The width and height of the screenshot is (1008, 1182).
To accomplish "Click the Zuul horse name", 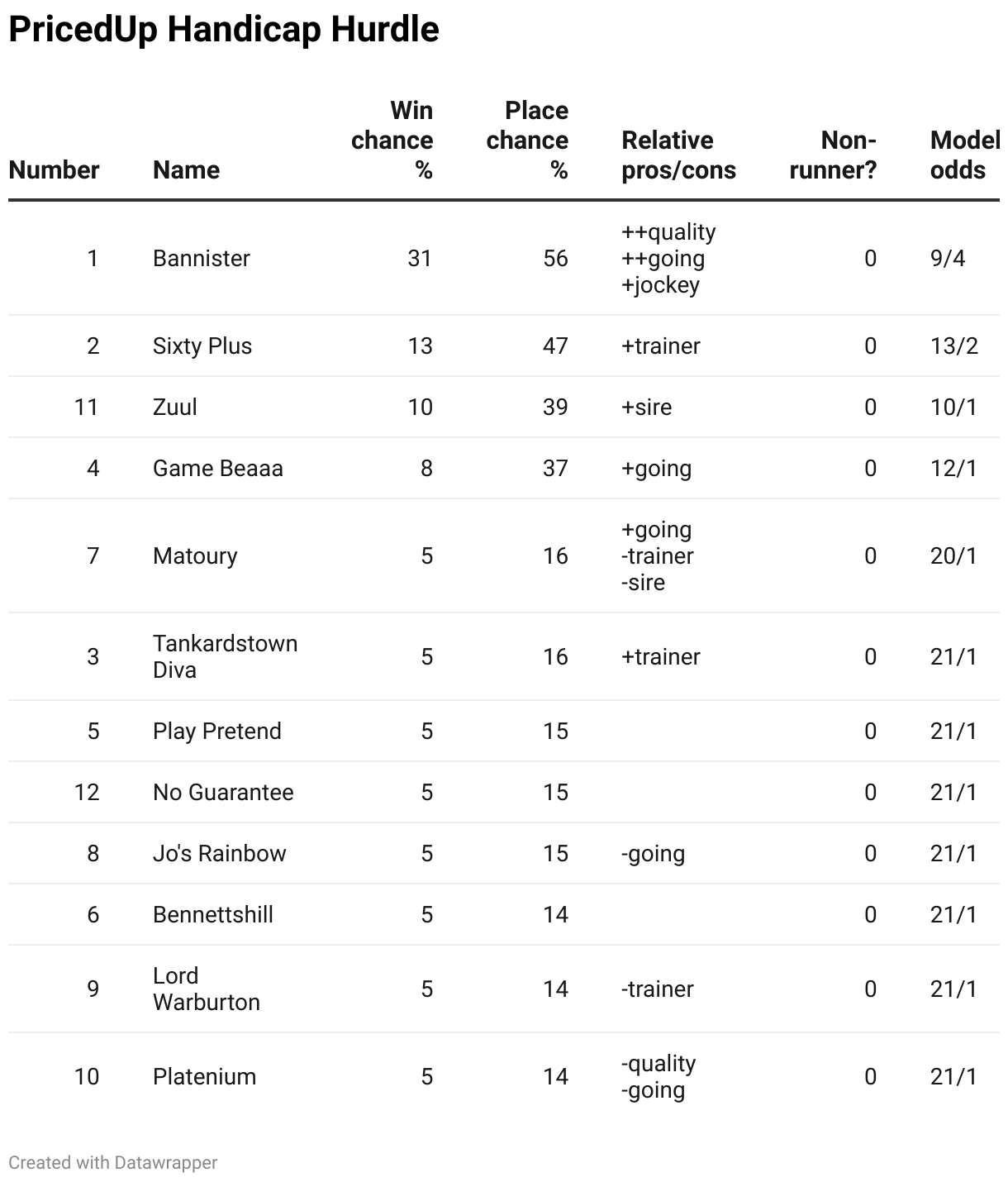I will (x=175, y=407).
